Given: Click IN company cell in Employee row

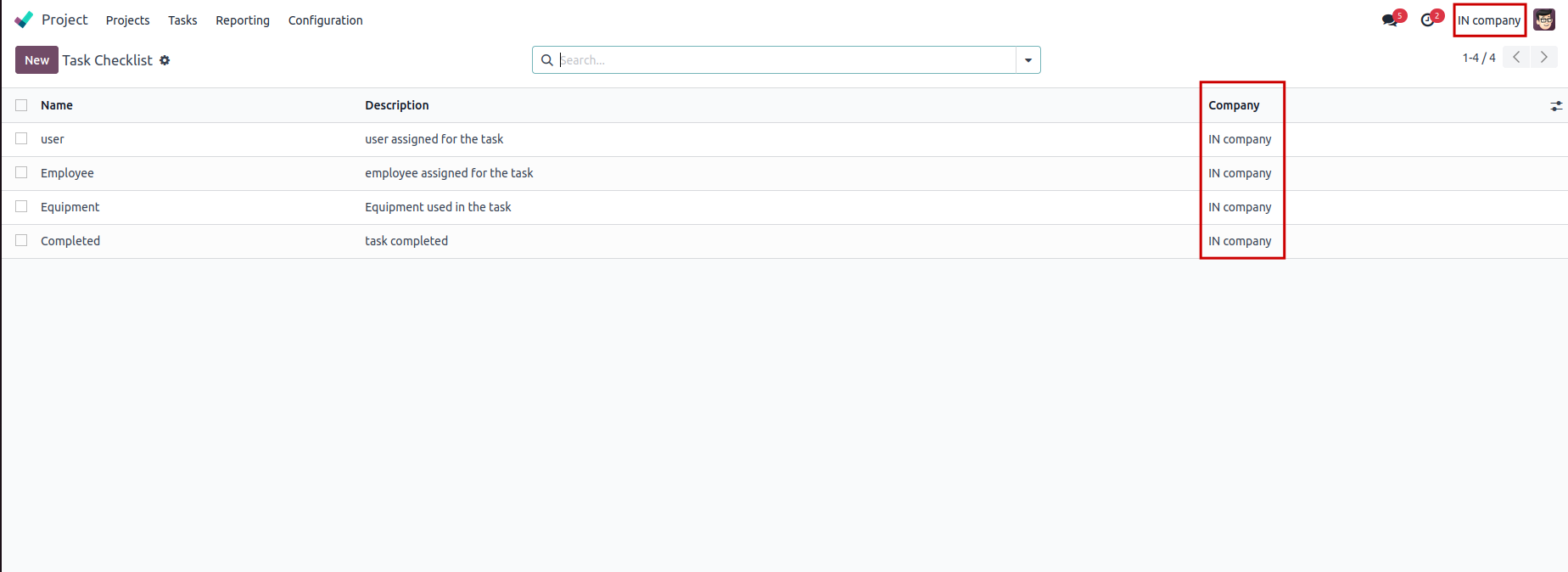Looking at the screenshot, I should pyautogui.click(x=1240, y=173).
